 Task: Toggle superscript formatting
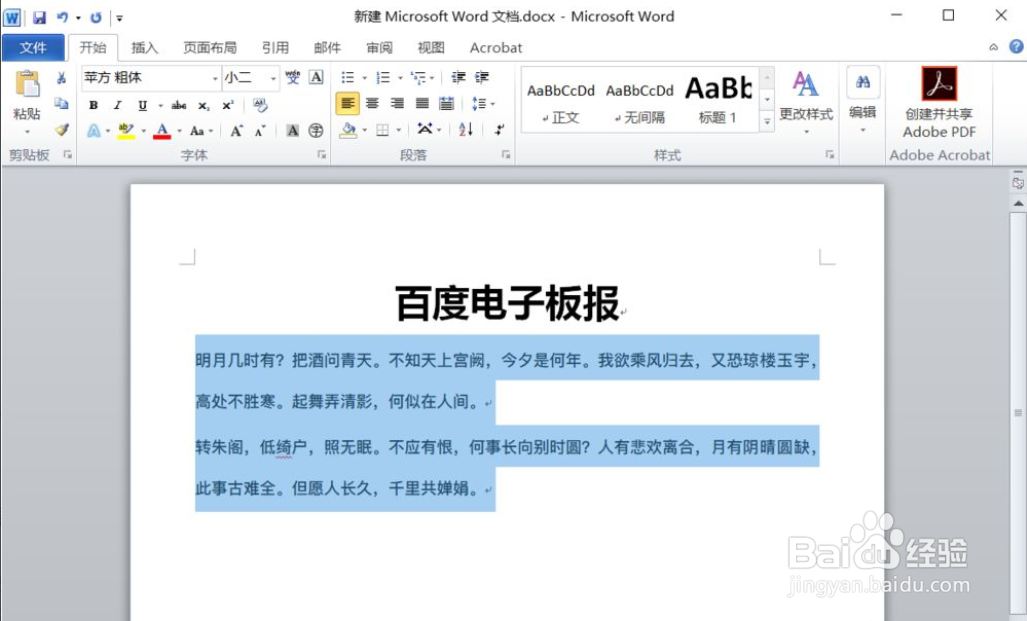228,105
